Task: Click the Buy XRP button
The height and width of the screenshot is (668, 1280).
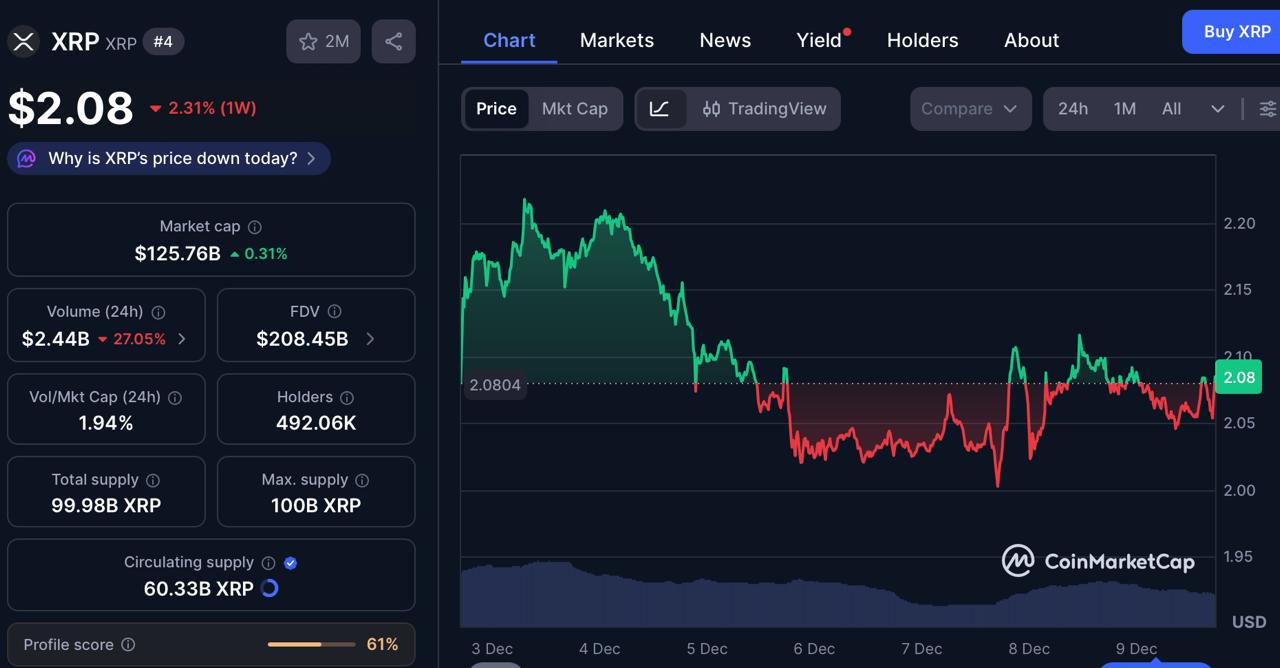Action: click(x=1233, y=31)
